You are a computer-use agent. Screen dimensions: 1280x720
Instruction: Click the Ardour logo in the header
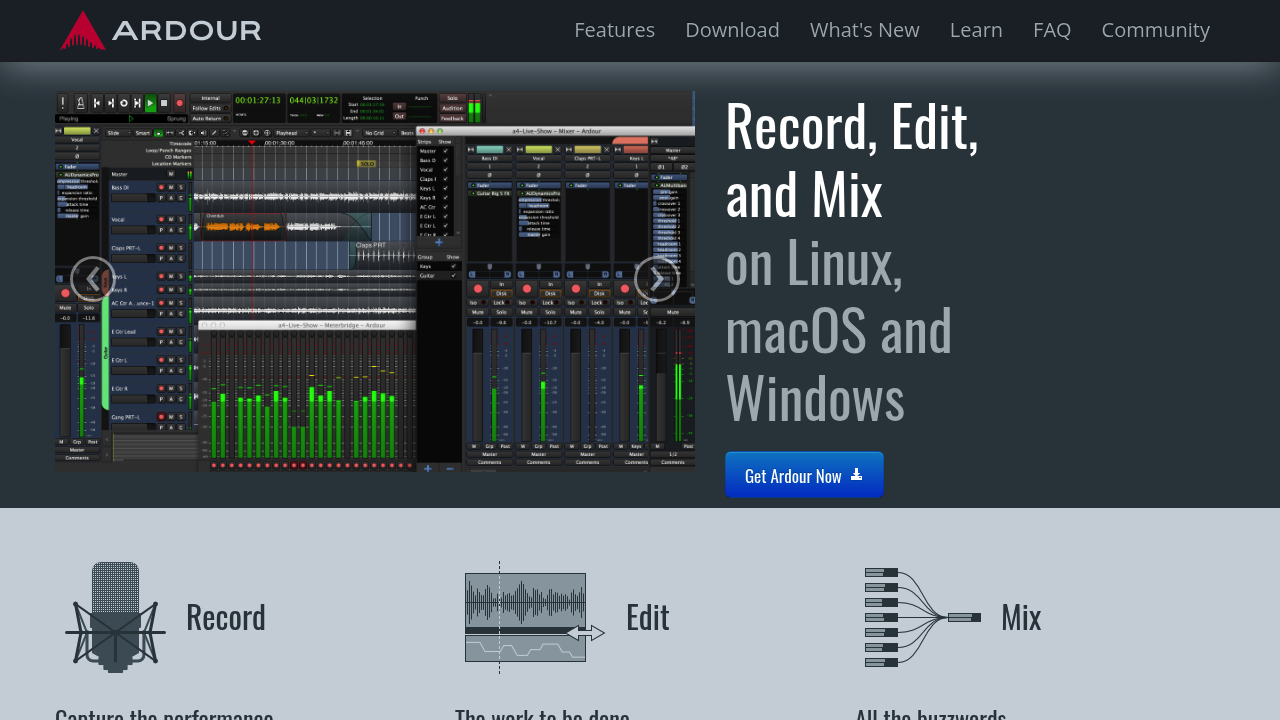pyautogui.click(x=160, y=30)
